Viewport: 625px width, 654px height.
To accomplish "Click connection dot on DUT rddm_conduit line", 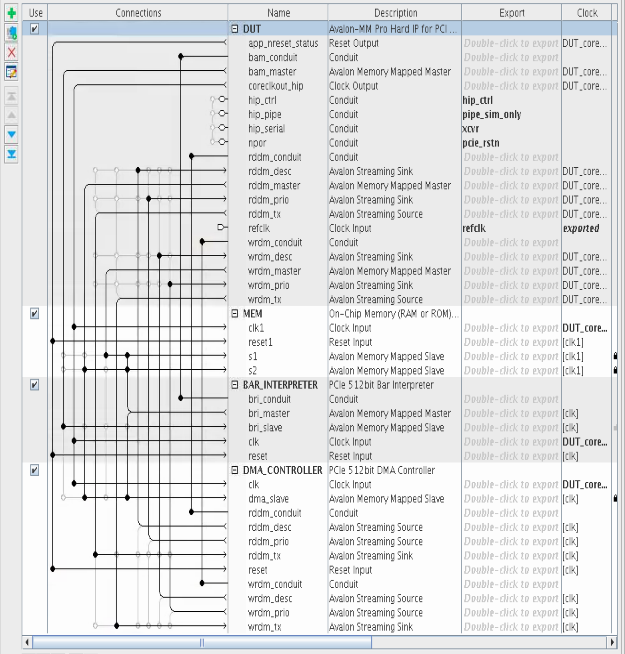I will coord(192,156).
